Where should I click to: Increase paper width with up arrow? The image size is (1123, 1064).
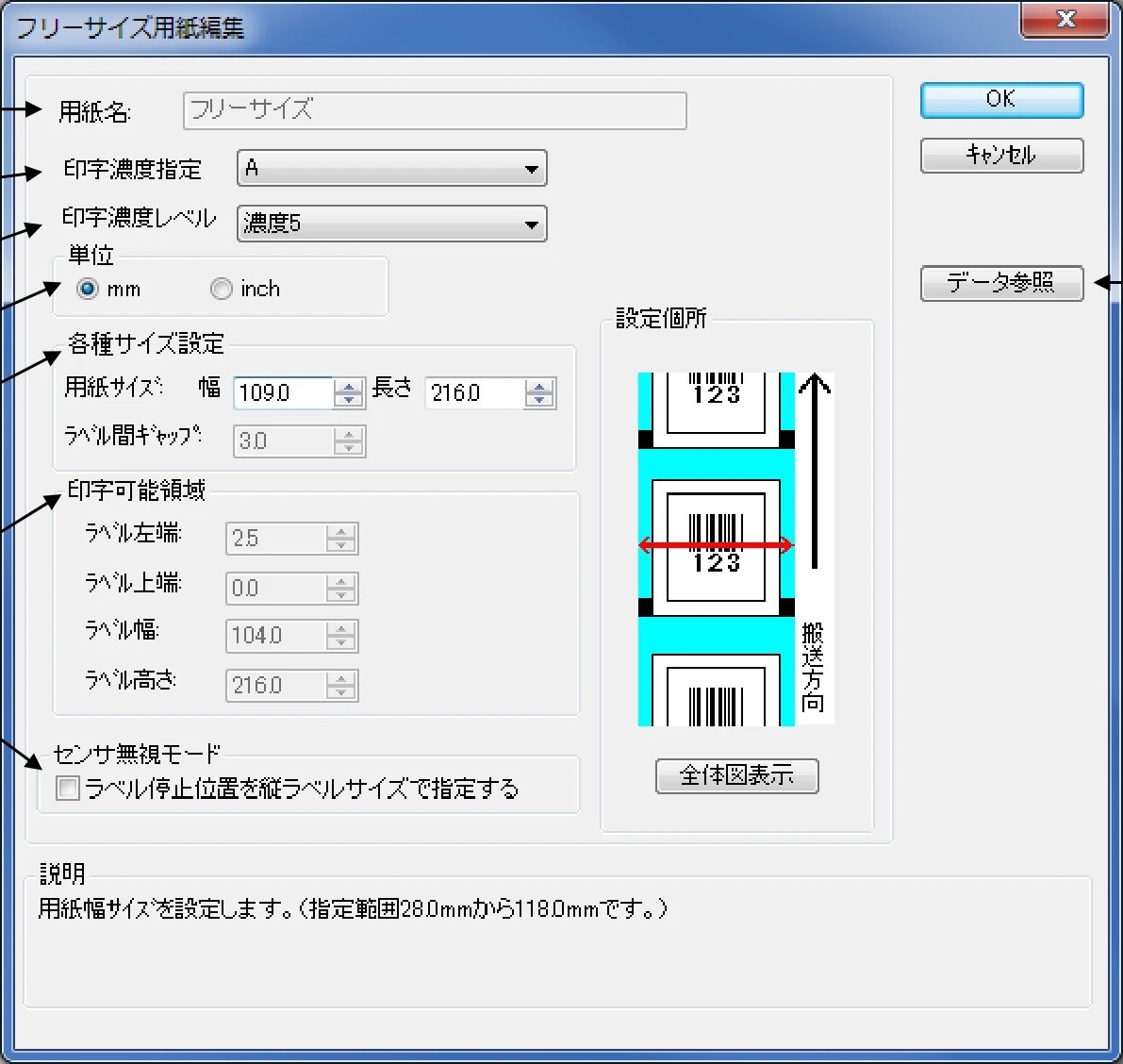pos(349,386)
